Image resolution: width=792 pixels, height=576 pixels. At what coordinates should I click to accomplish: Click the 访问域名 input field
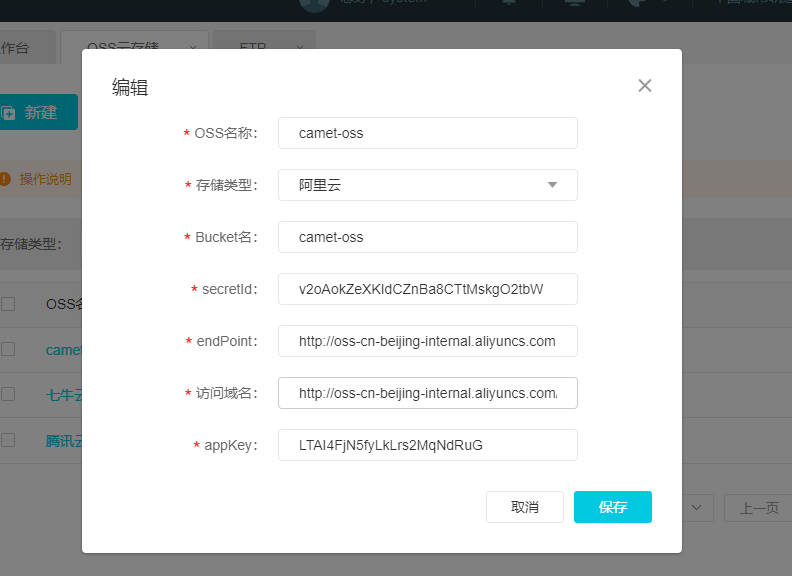tap(428, 393)
